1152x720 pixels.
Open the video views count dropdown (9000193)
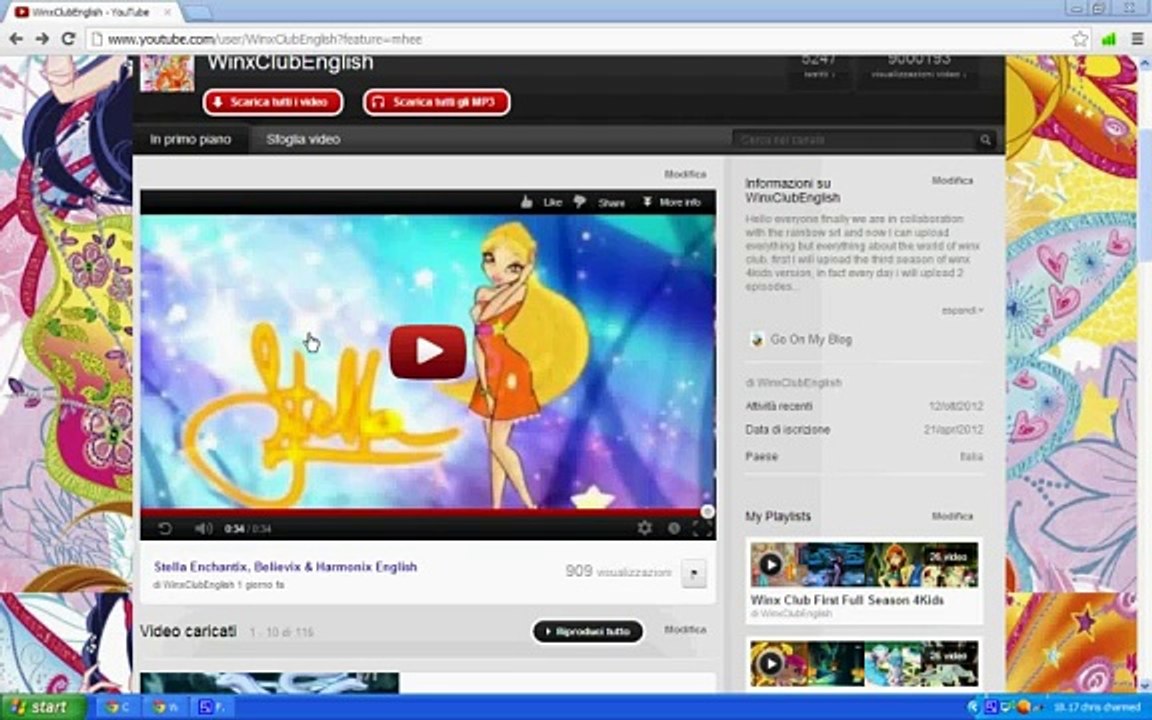pyautogui.click(x=918, y=68)
